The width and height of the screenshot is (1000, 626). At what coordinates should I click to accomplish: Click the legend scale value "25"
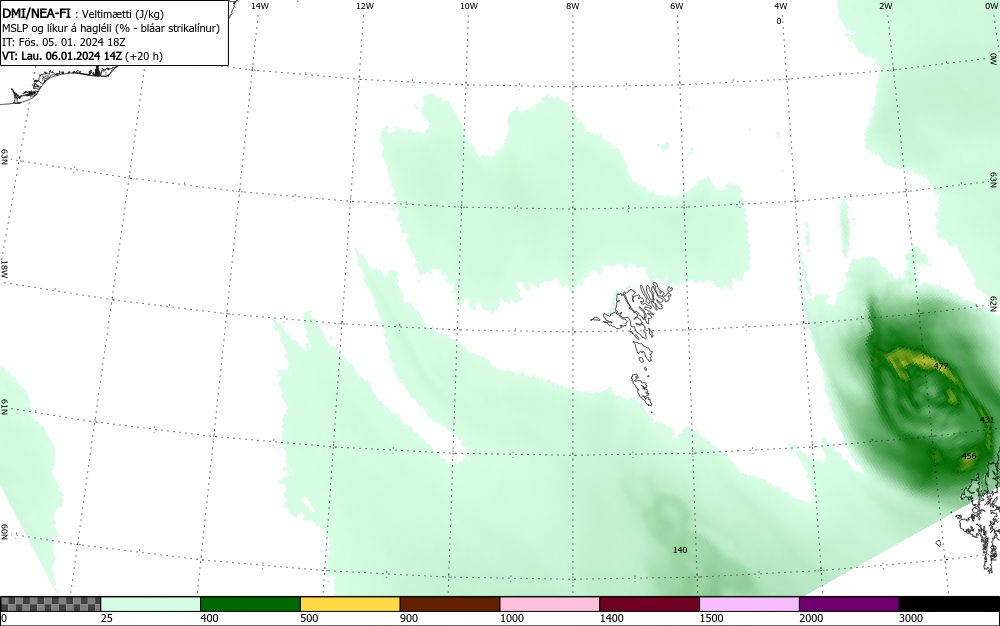point(107,618)
